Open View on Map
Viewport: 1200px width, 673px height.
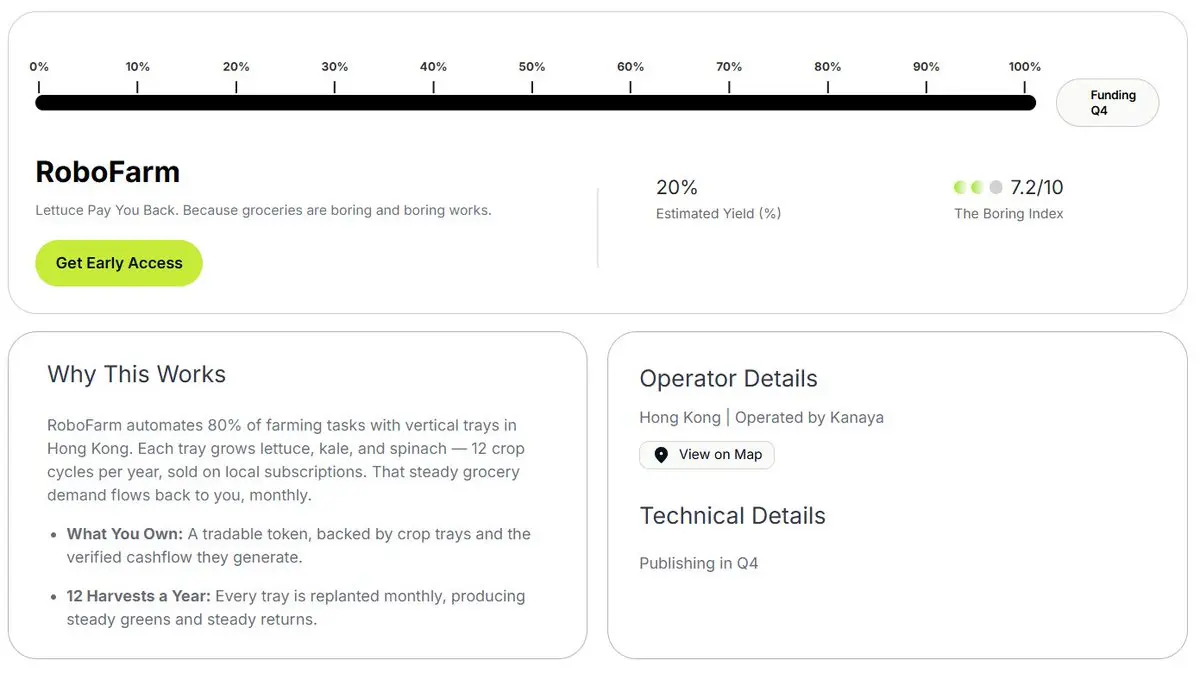(x=707, y=455)
